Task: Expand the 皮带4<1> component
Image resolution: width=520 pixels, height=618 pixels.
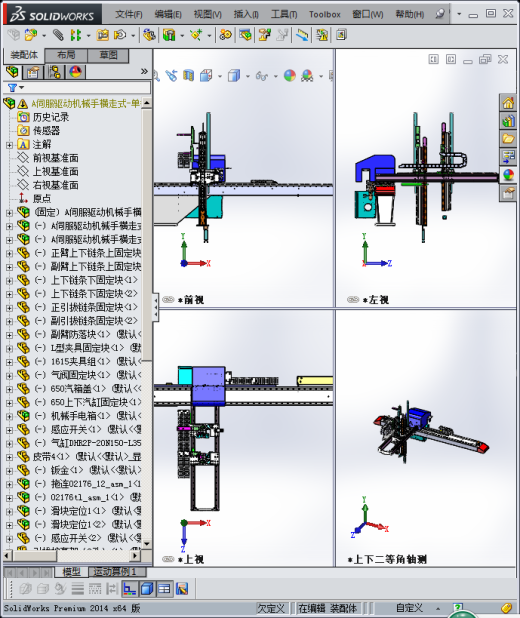Action: click(x=9, y=457)
